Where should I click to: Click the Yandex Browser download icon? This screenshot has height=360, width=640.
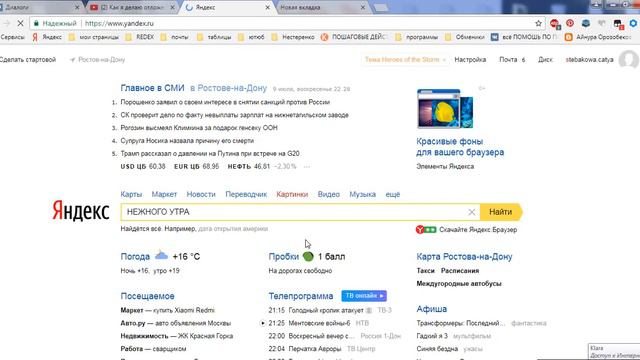click(x=426, y=229)
